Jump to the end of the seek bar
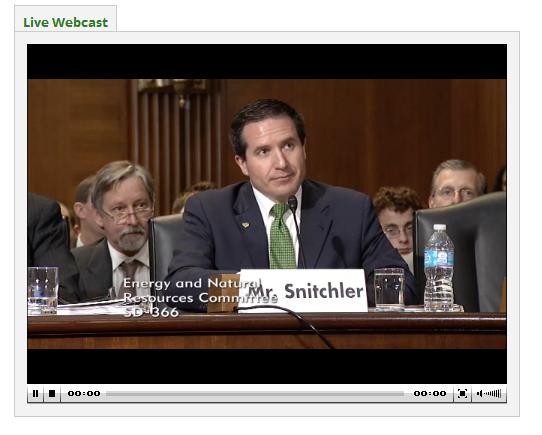Screen dimensions: 542x435 [403, 394]
